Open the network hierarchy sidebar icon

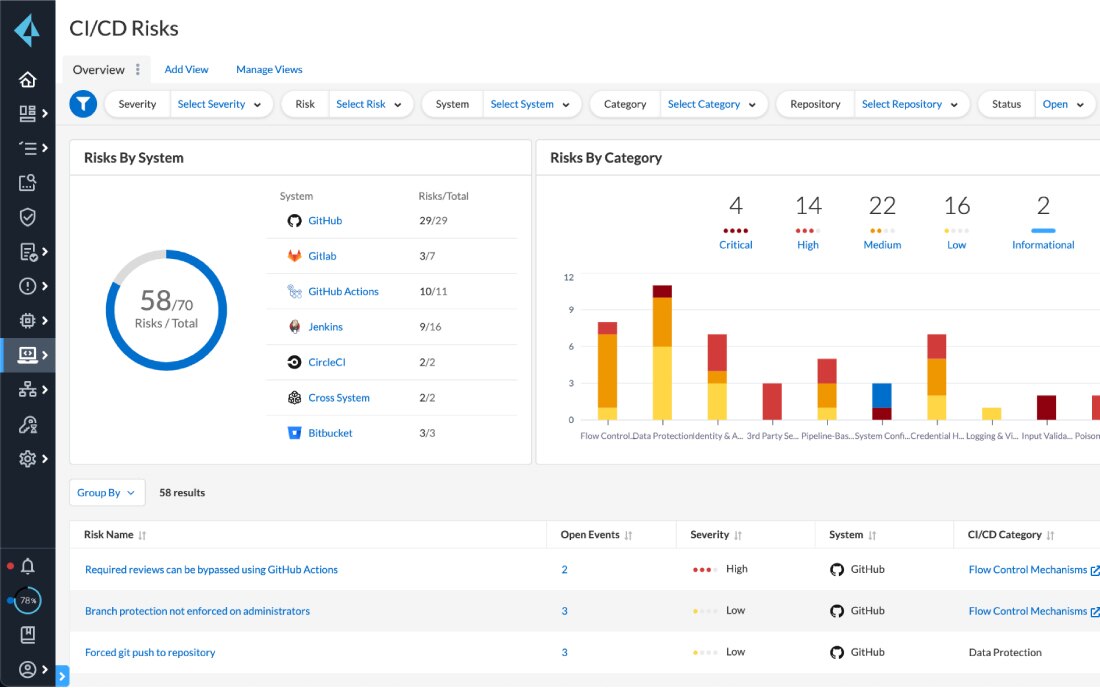pyautogui.click(x=27, y=389)
